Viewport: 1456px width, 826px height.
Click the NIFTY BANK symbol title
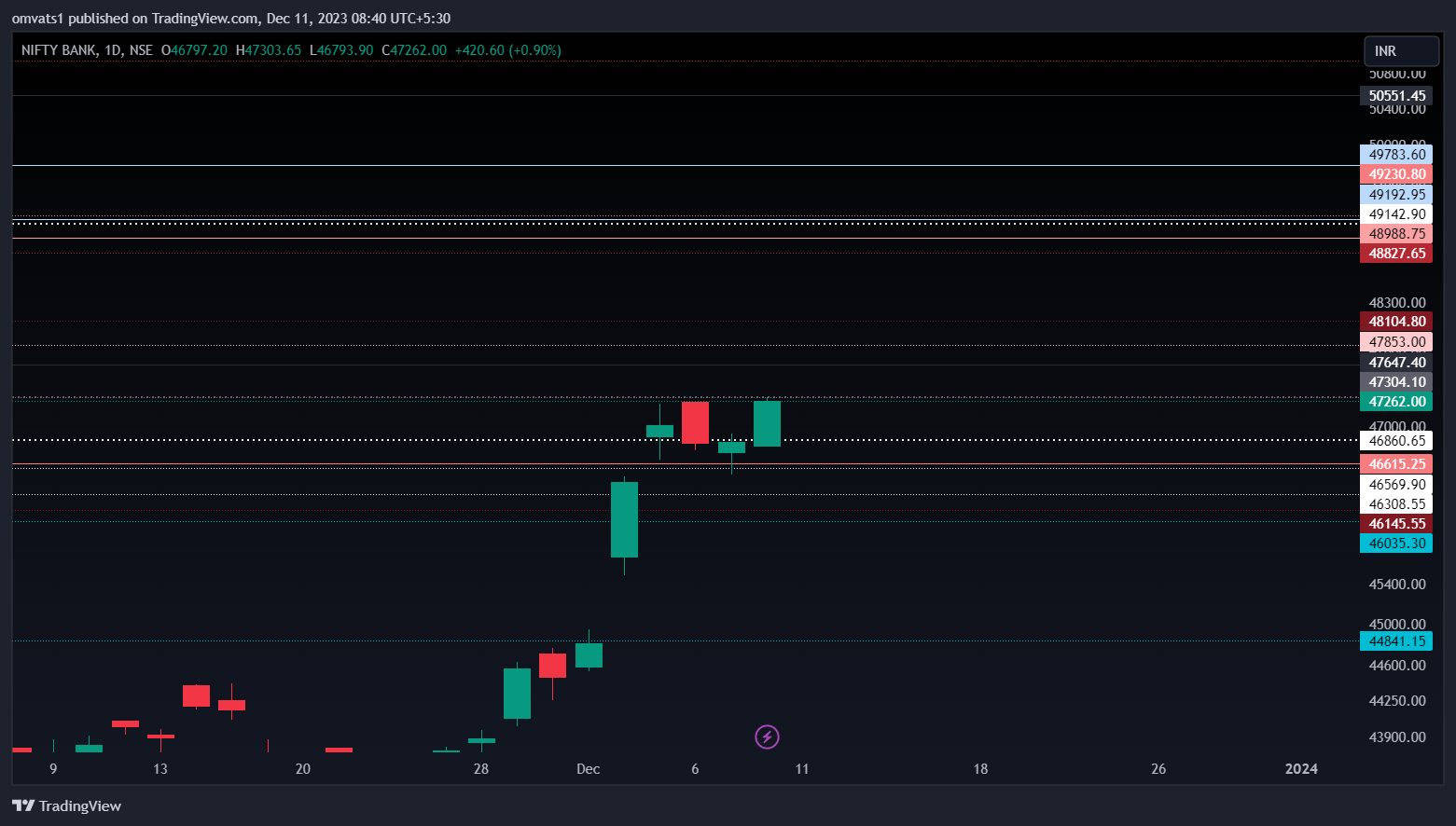[x=59, y=50]
